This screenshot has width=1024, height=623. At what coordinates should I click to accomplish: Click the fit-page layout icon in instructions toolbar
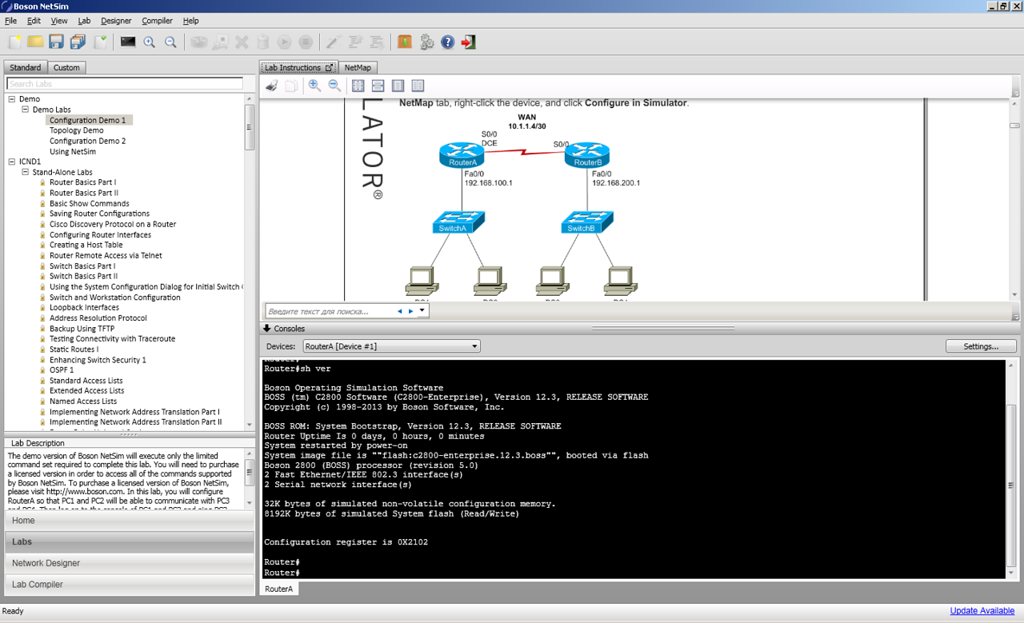point(358,86)
